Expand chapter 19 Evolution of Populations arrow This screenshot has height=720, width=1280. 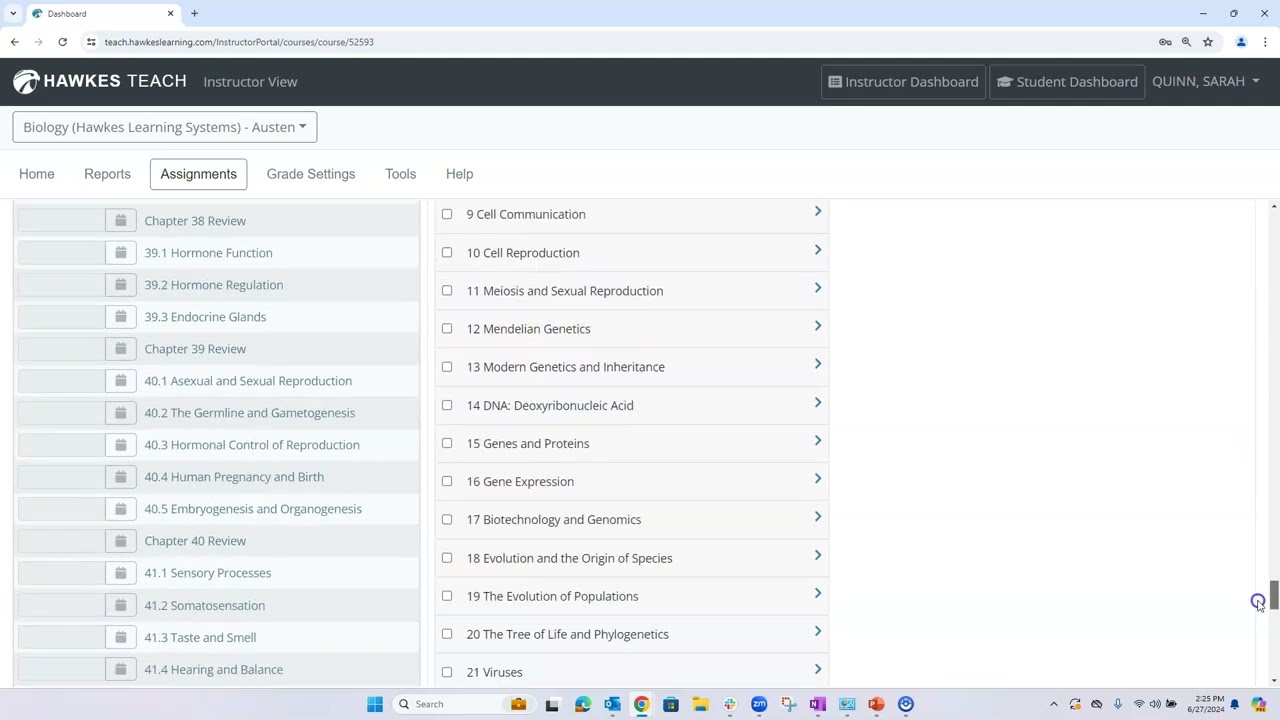point(817,593)
